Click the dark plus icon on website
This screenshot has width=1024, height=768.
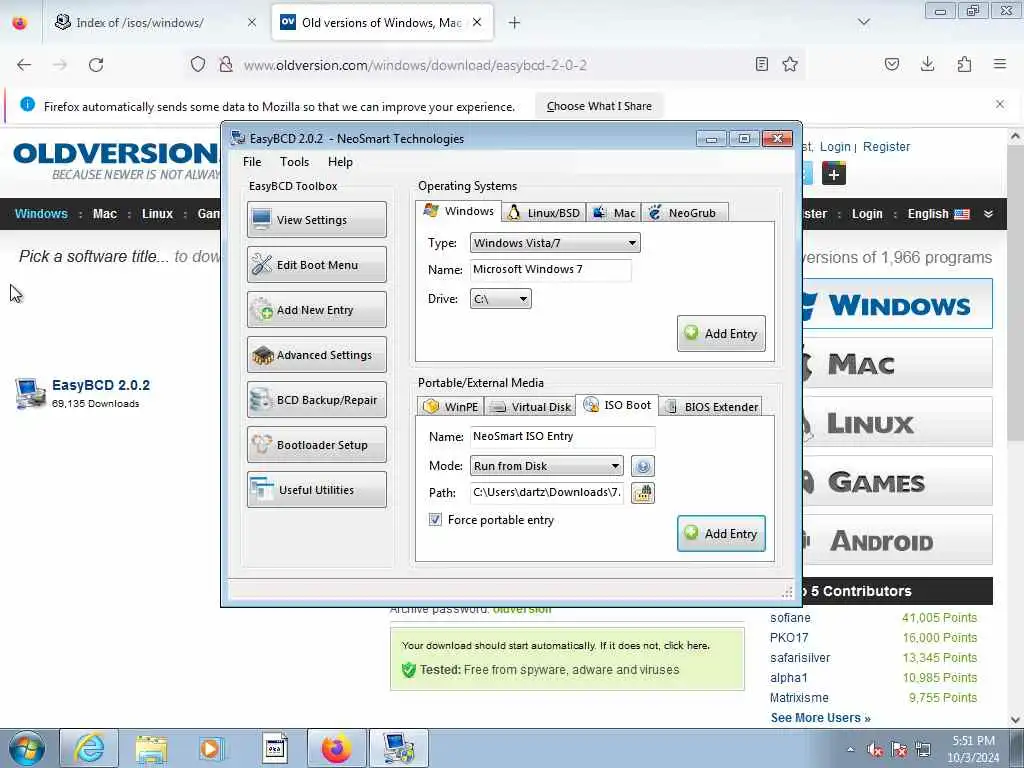point(834,174)
